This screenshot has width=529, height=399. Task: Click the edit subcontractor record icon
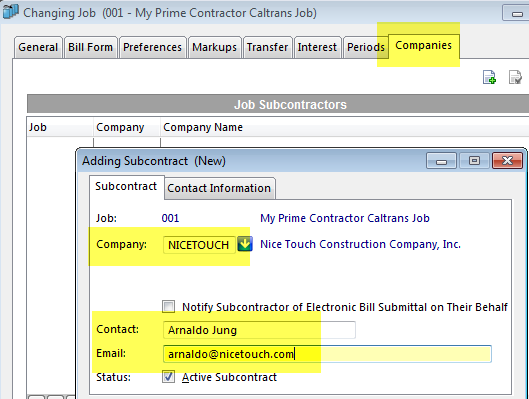515,77
